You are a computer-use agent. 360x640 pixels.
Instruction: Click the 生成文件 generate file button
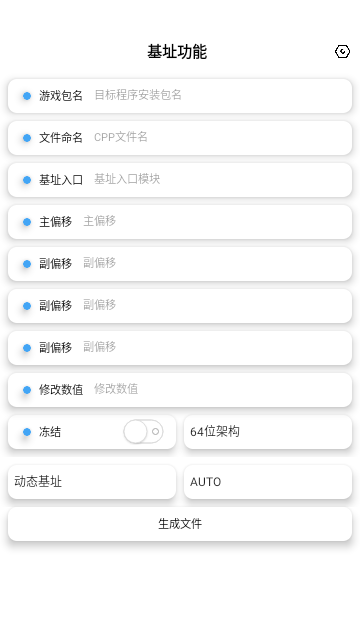coord(180,524)
